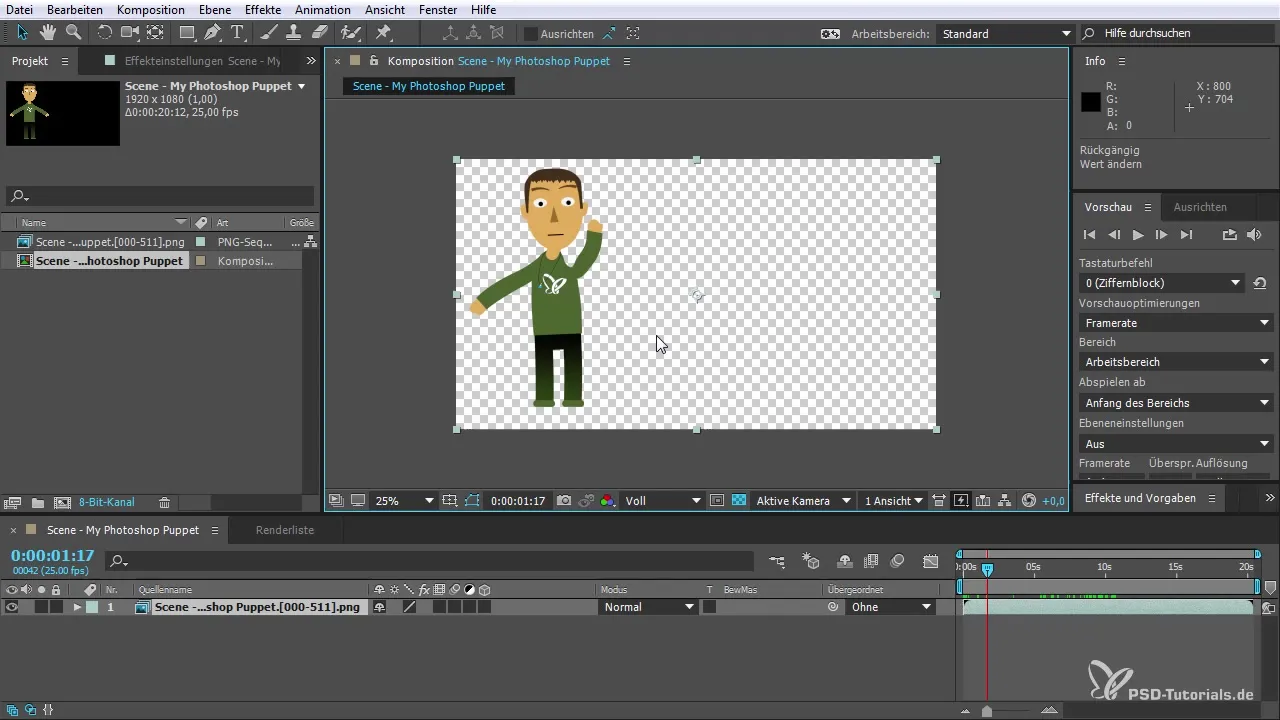Viewport: 1280px width, 720px height.
Task: Select the Unified Camera tool
Action: pyautogui.click(x=129, y=32)
